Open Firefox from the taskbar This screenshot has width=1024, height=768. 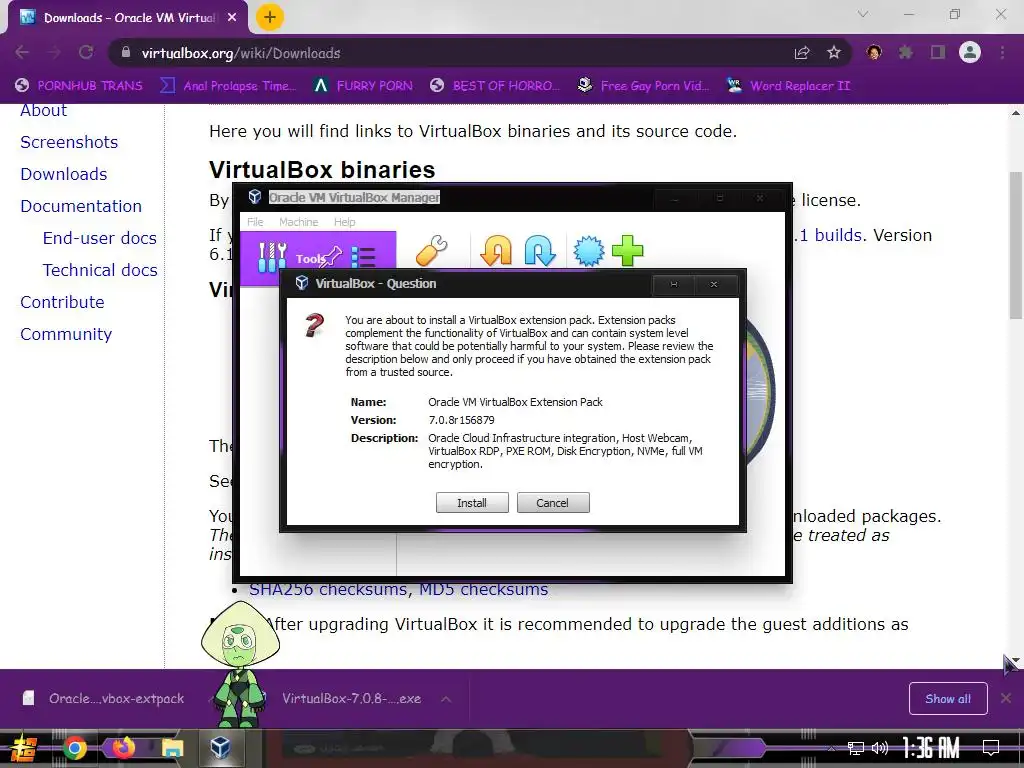click(x=123, y=748)
